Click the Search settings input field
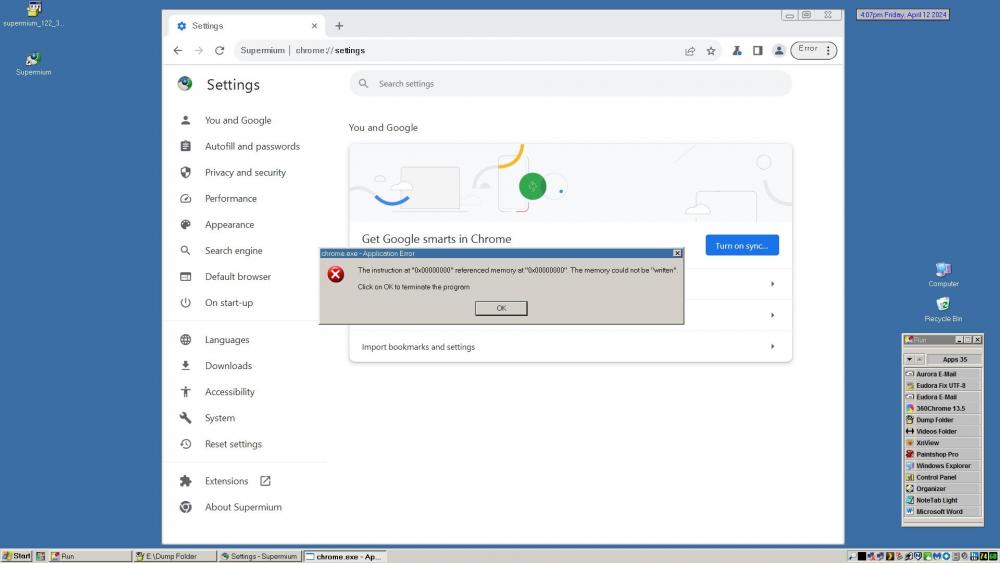The height and width of the screenshot is (563, 1000). (570, 84)
